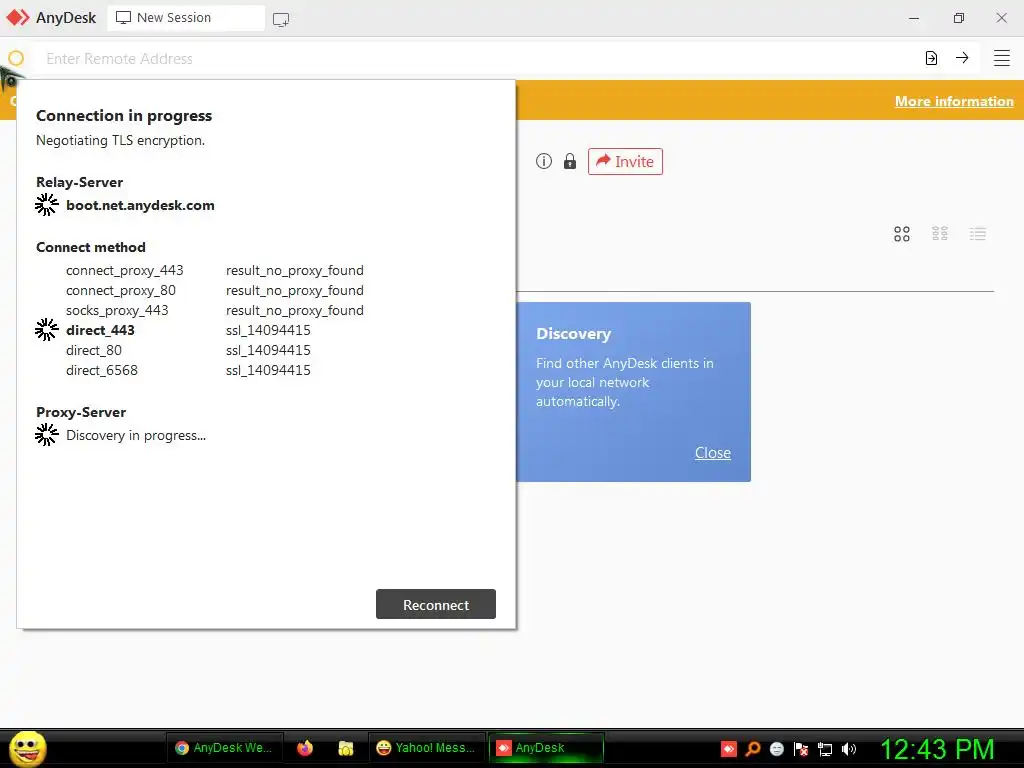Open the smiley start menu button
1024x768 pixels.
pyautogui.click(x=27, y=748)
